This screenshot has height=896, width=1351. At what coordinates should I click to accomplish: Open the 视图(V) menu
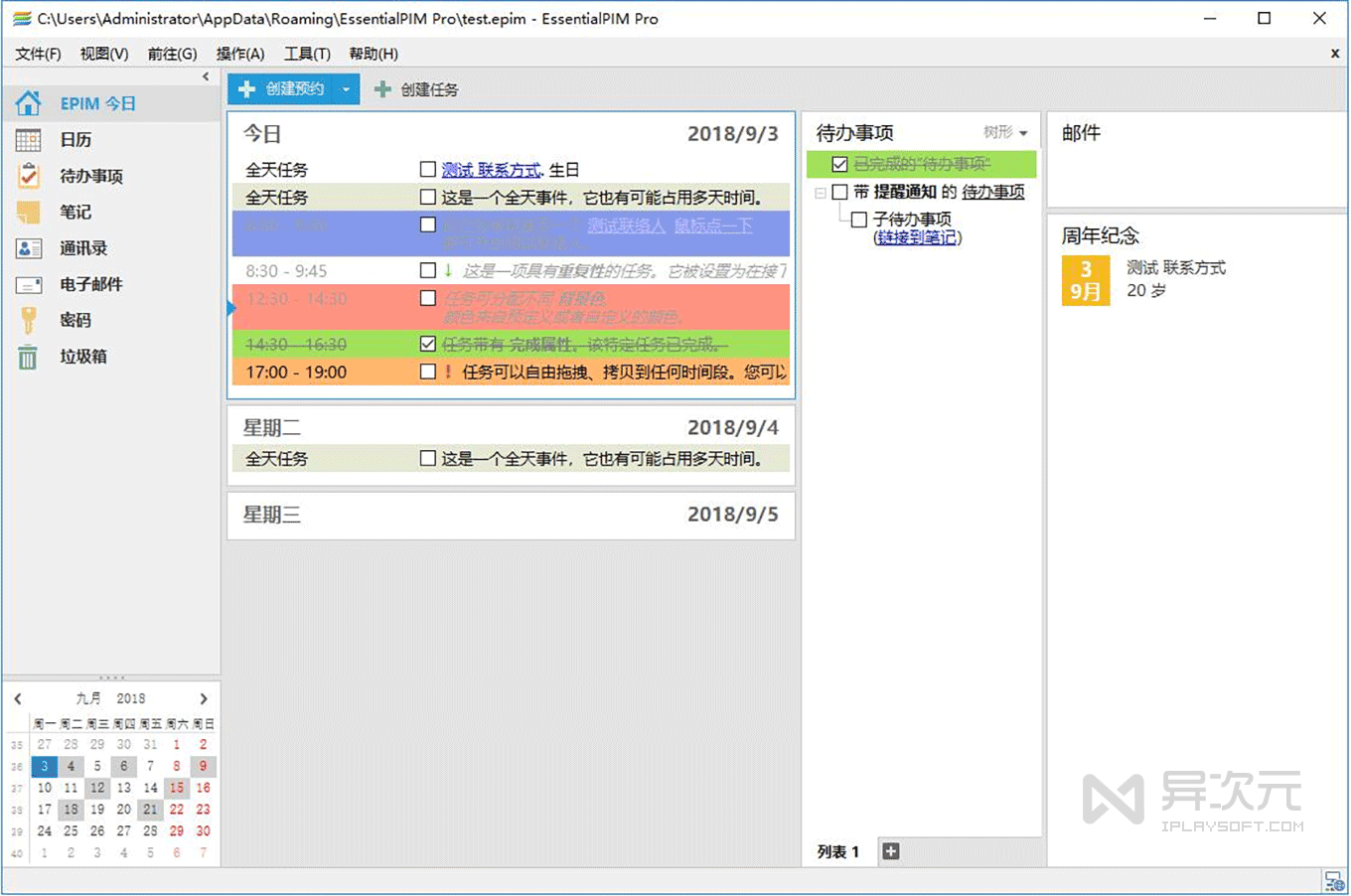coord(104,54)
